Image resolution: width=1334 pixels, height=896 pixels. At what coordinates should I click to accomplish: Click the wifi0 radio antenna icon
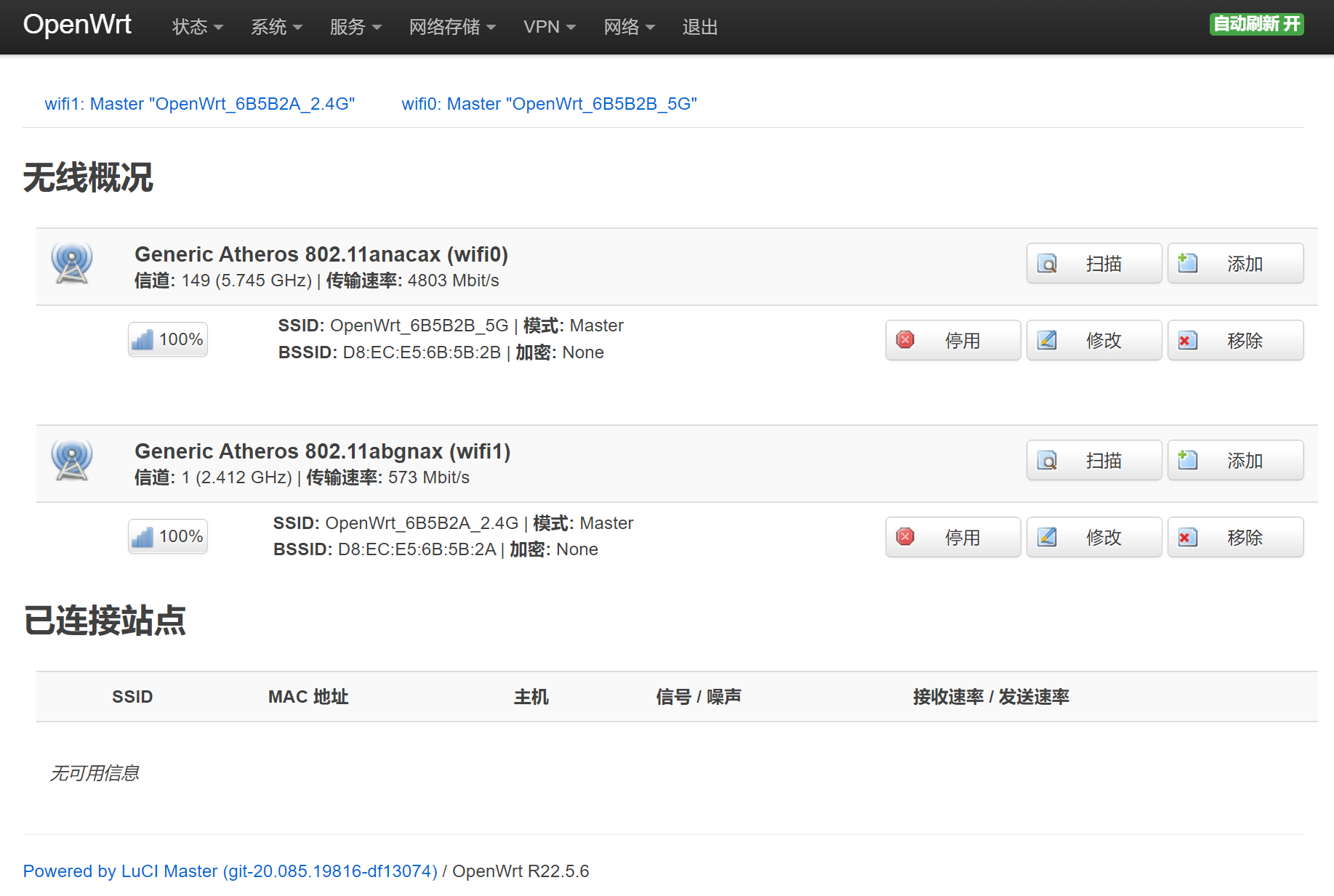(x=71, y=263)
